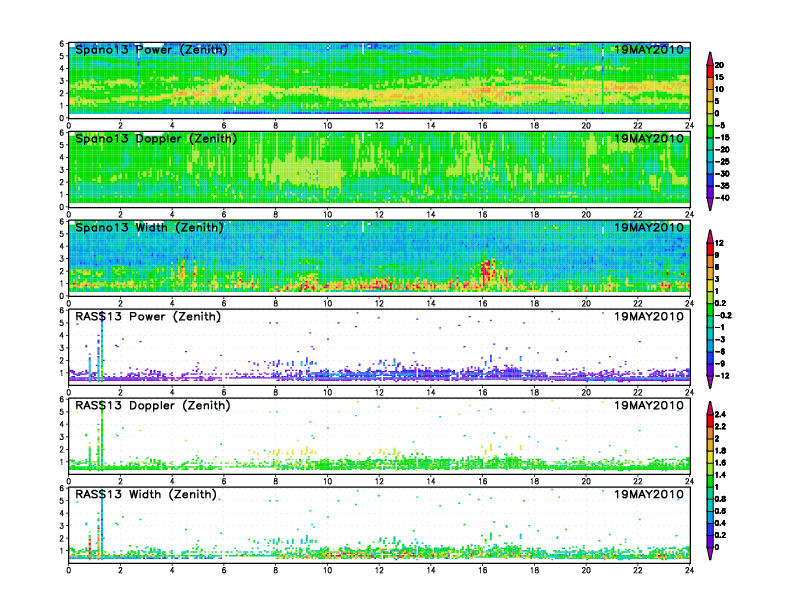Click the red burst near hour 16 in Spano13 Width
Screen dimensions: 792x612
click(x=487, y=273)
